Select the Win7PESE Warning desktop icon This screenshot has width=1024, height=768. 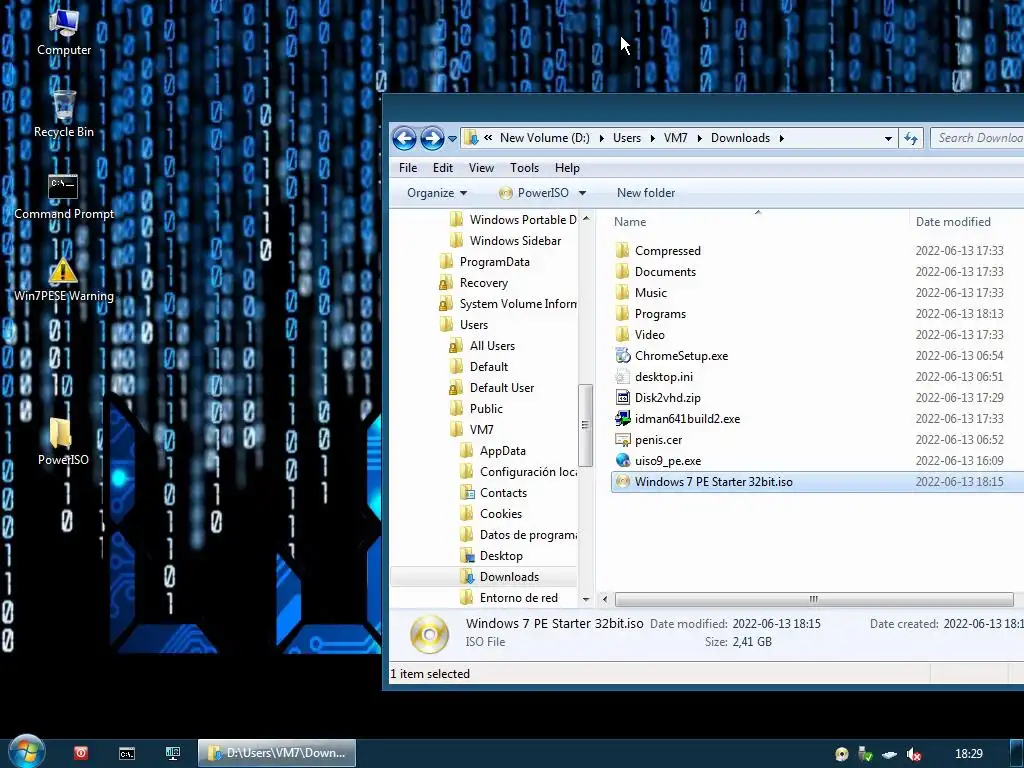(x=63, y=280)
